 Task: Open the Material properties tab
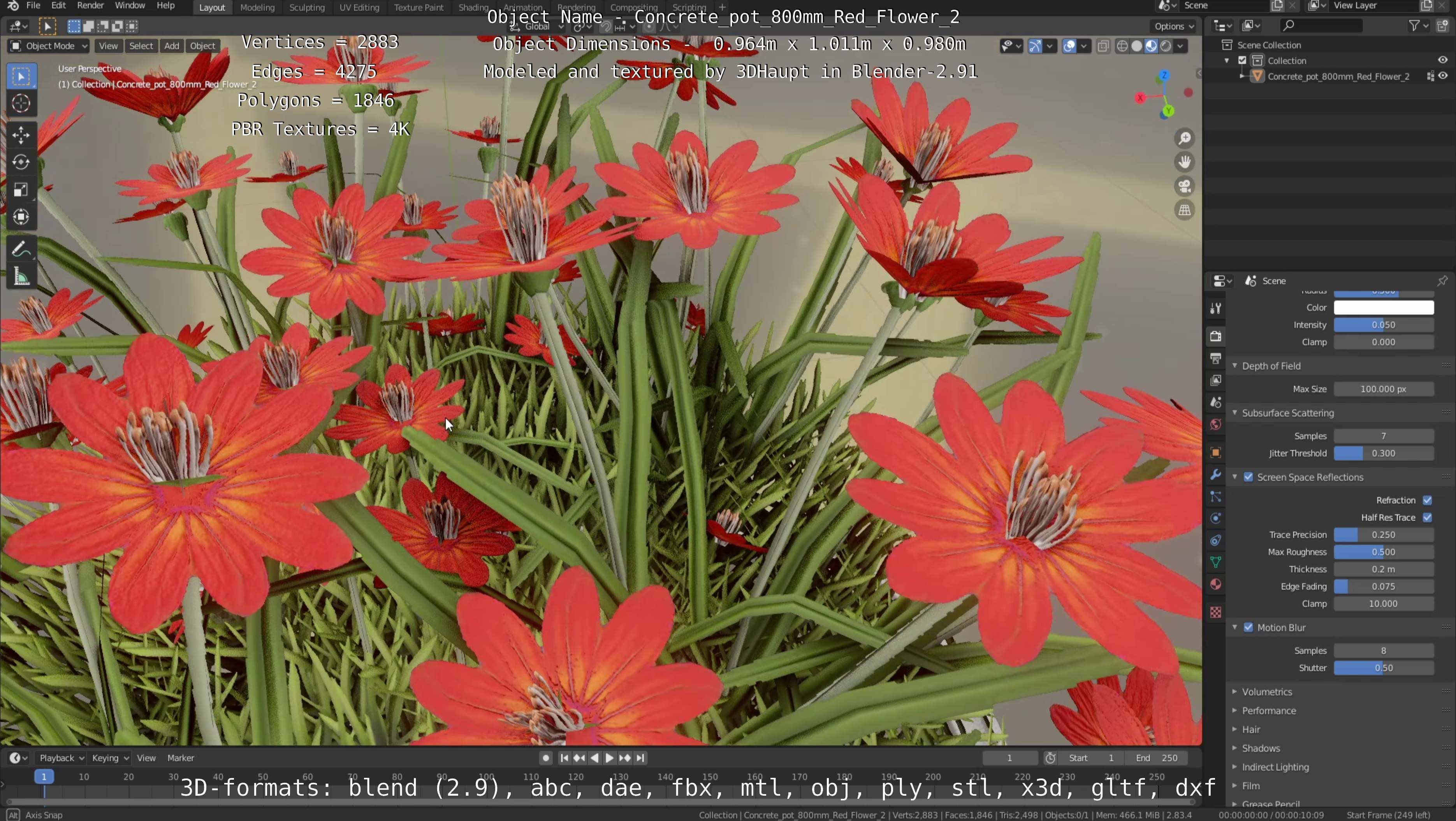(1216, 584)
